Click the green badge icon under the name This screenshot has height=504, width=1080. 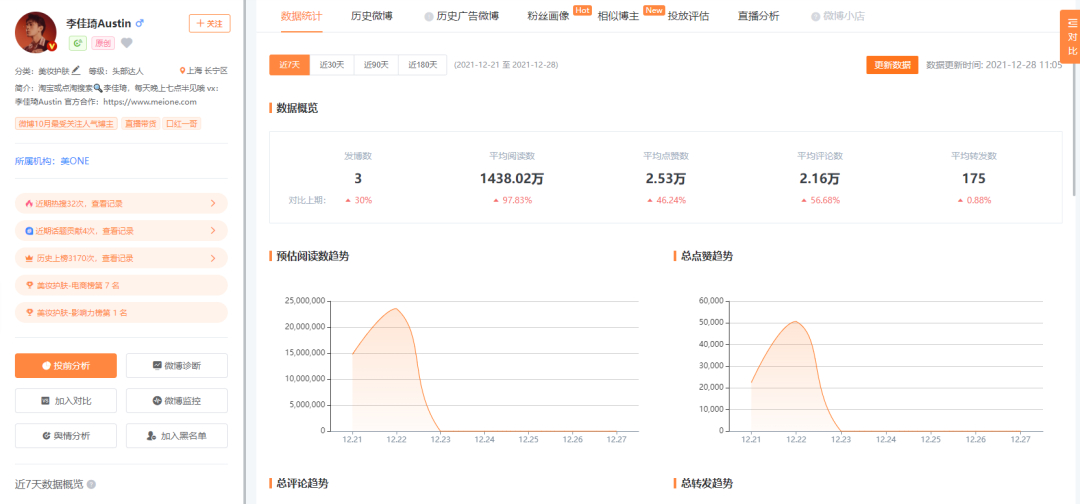click(x=77, y=43)
